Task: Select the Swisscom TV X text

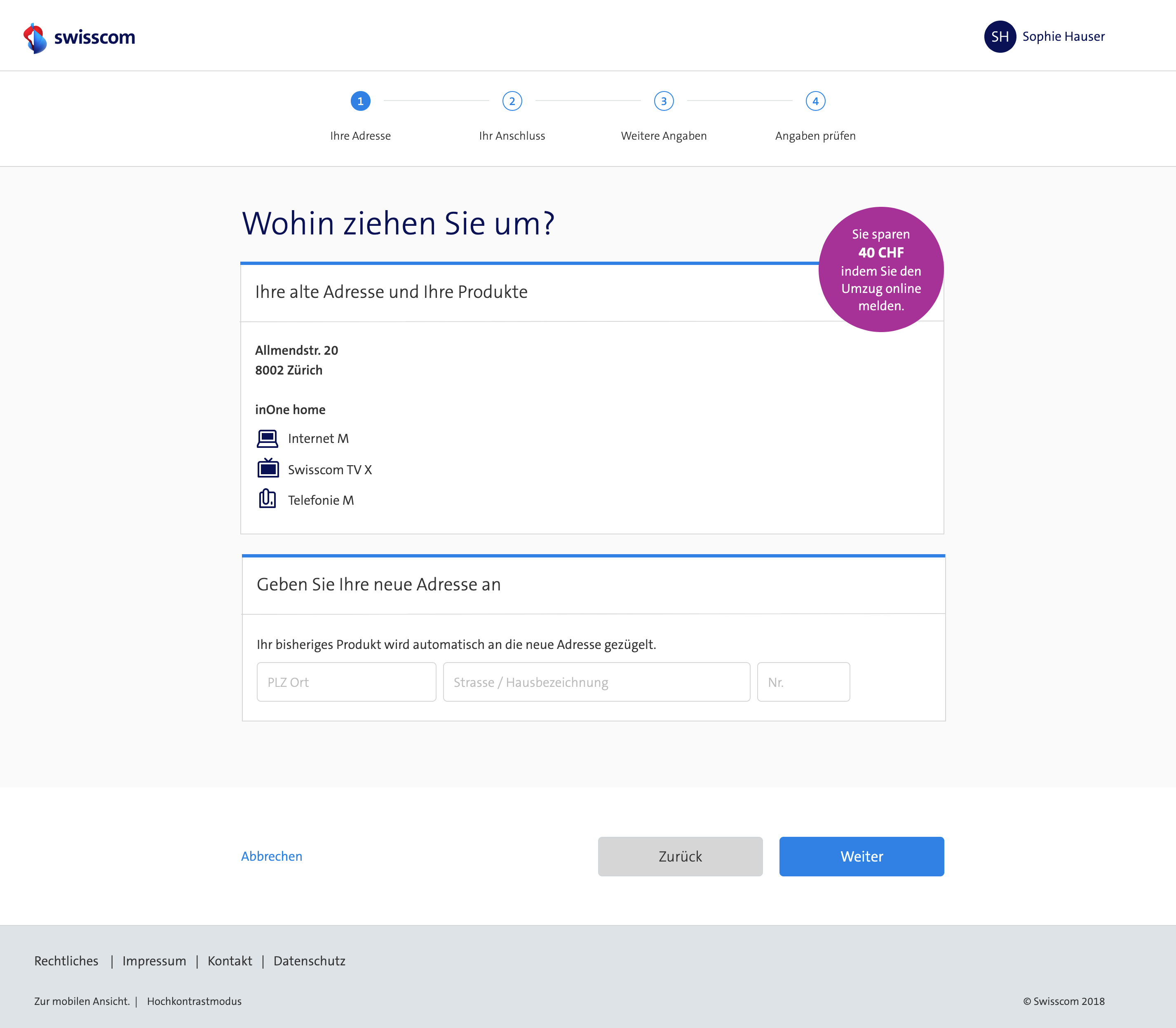Action: (330, 470)
